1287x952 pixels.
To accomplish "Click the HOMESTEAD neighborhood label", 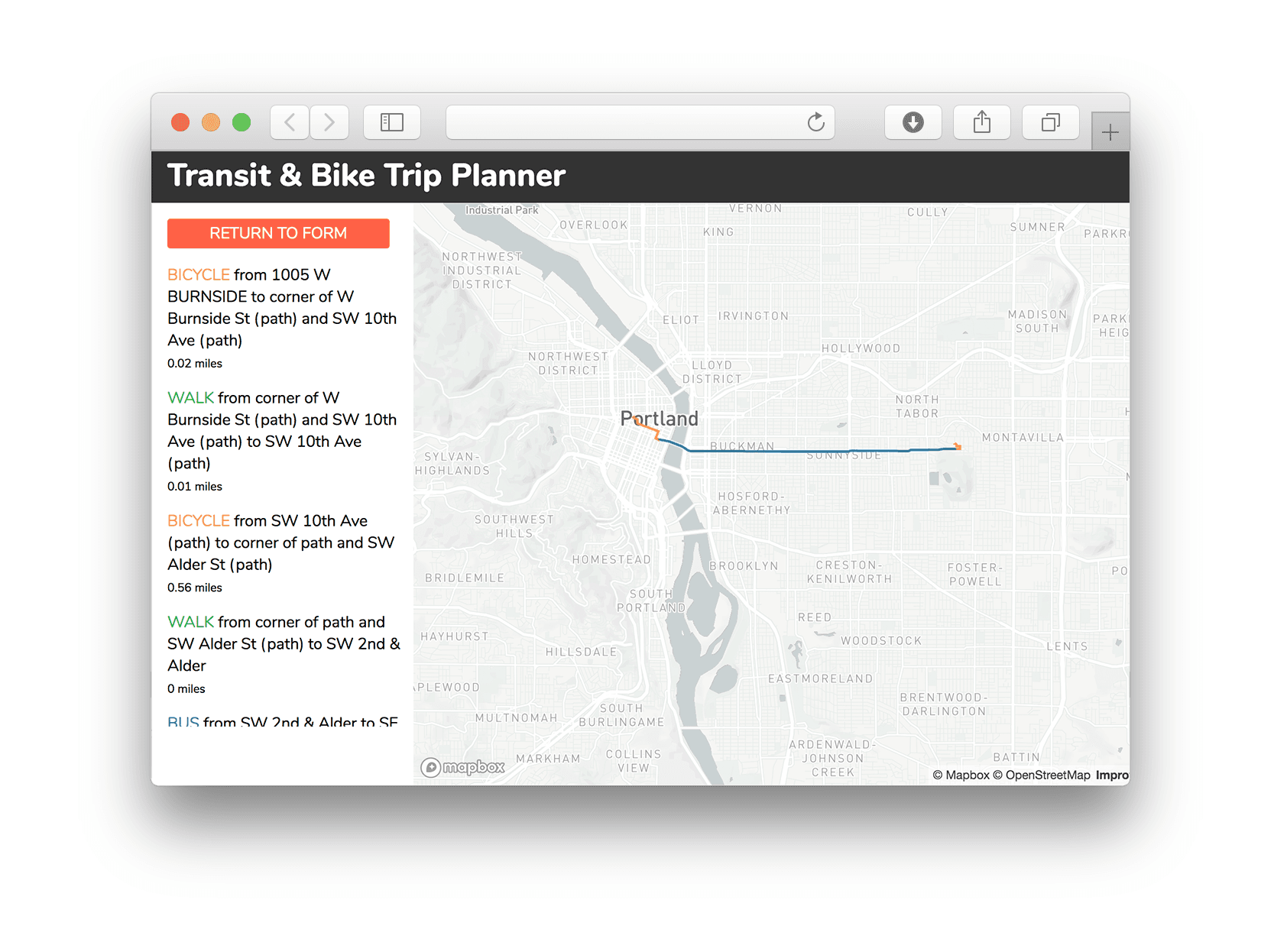I will click(611, 560).
